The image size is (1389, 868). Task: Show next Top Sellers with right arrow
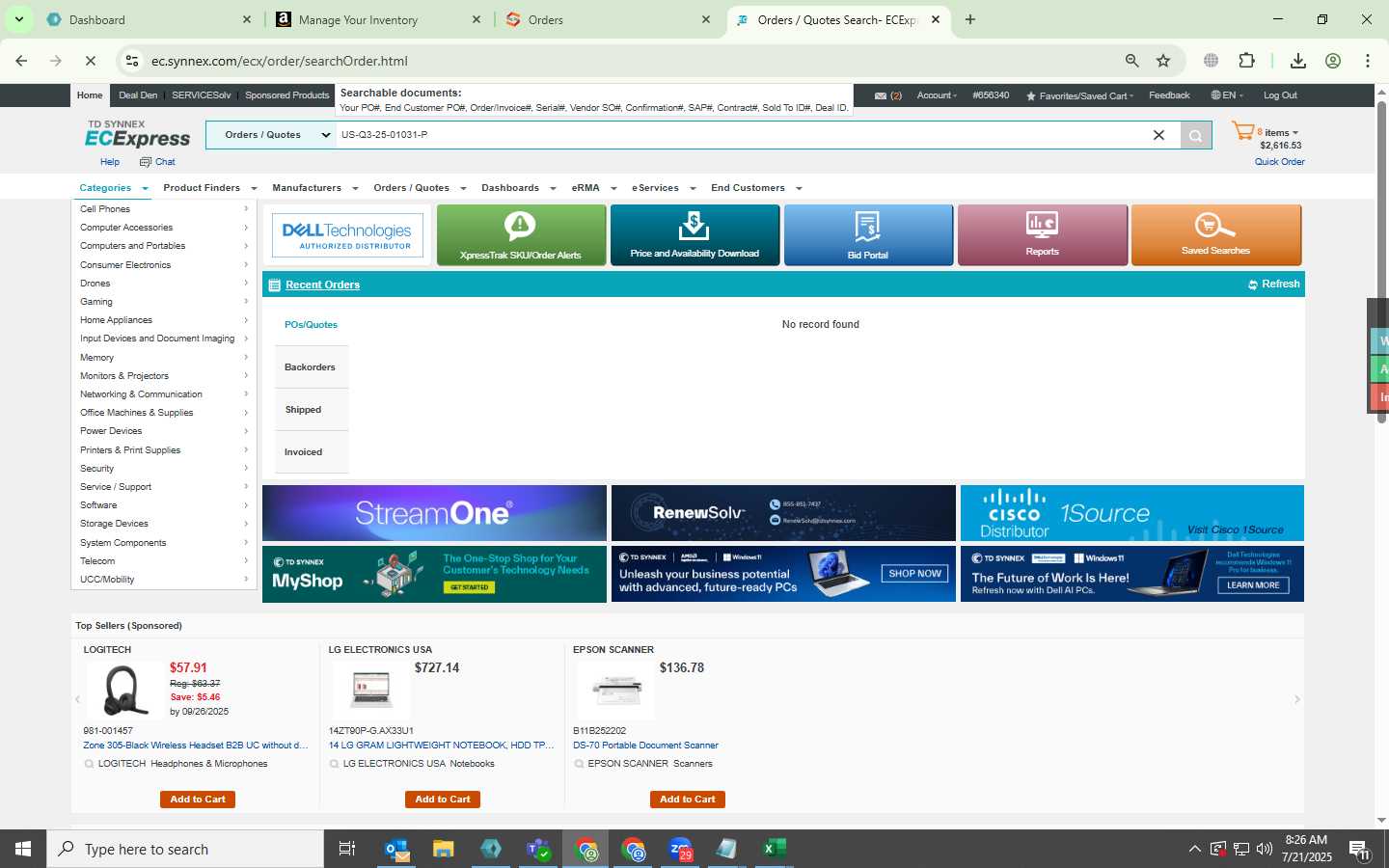pyautogui.click(x=1296, y=699)
